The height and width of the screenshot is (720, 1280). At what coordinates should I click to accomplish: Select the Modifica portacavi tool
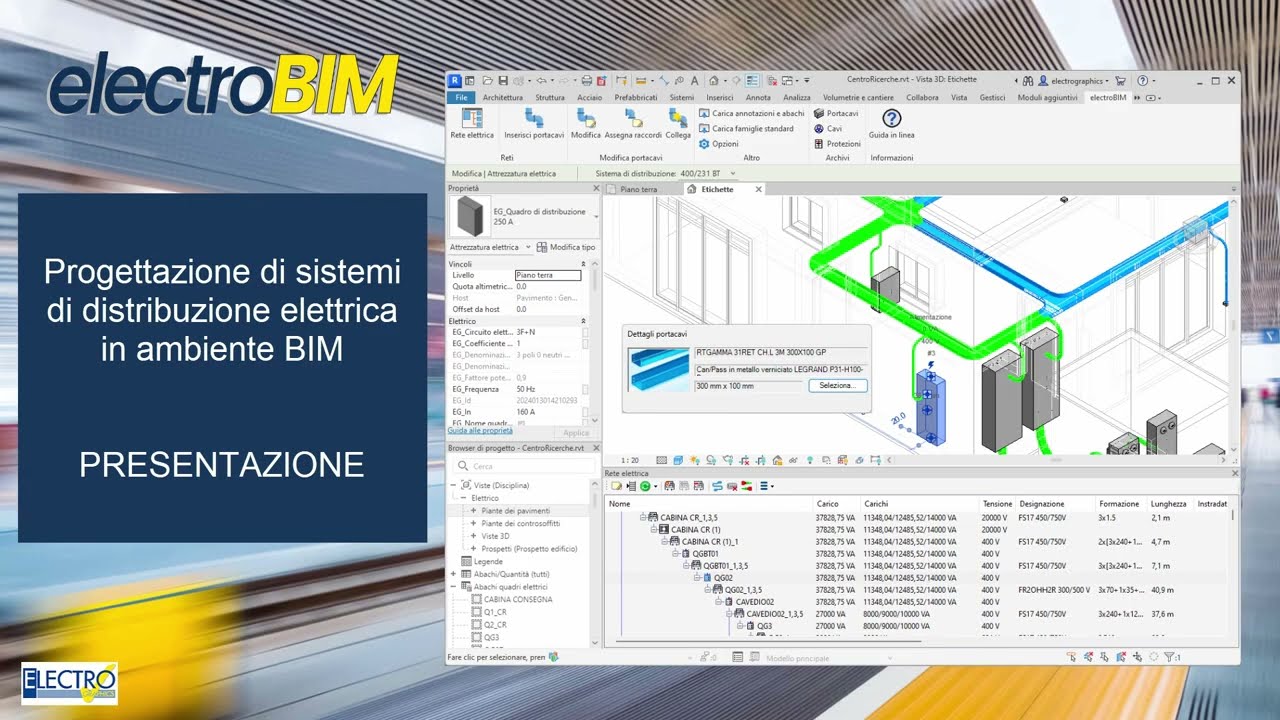click(585, 124)
